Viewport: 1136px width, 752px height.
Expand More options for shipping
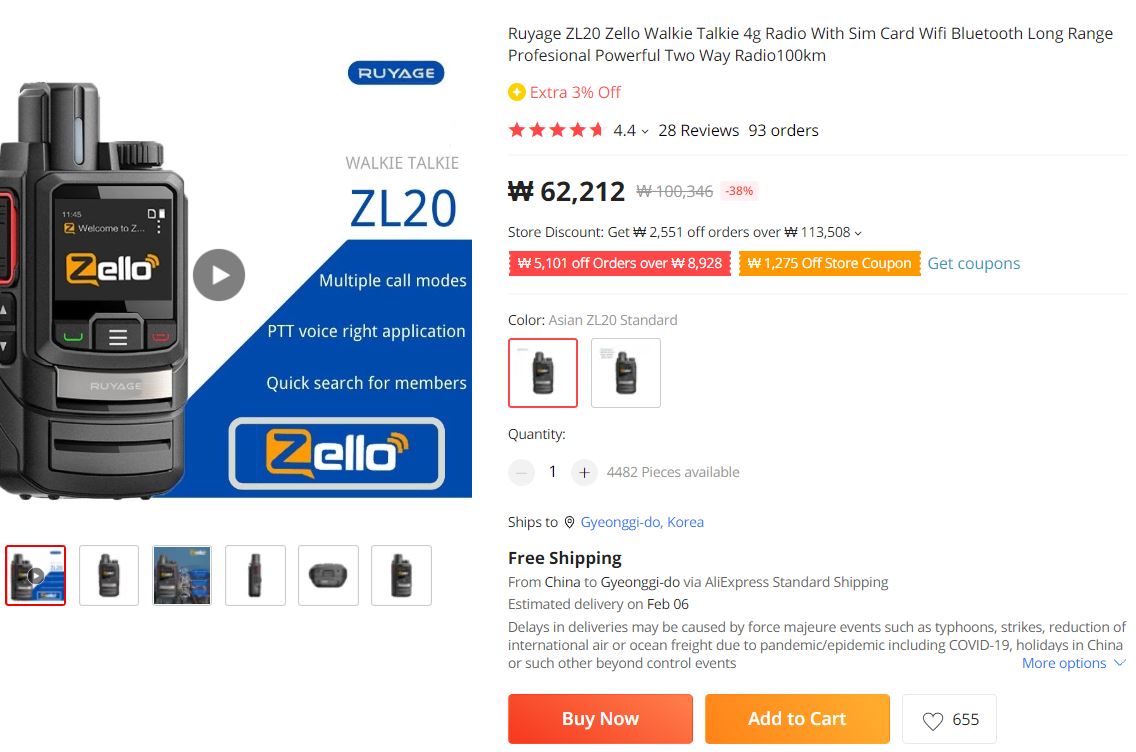click(1073, 663)
